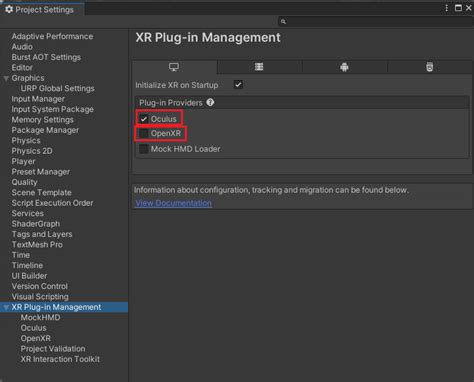This screenshot has height=382, width=474.
Task: Enable the OpenXR plug-in provider
Action: (x=144, y=134)
